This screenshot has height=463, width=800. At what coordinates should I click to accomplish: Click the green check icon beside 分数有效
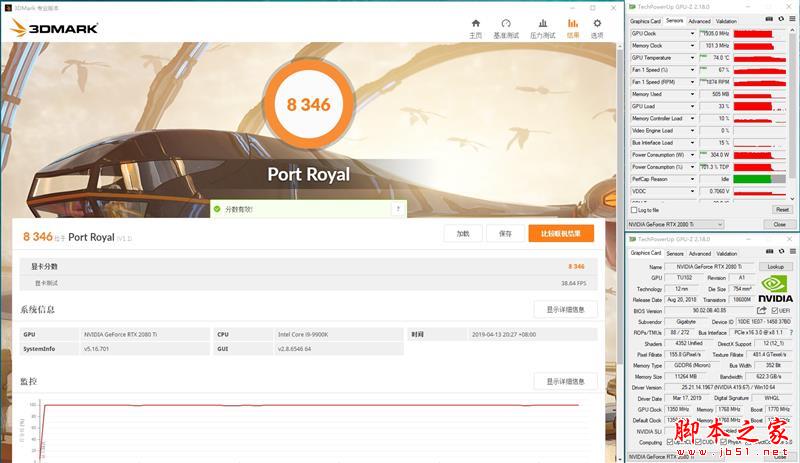217,209
